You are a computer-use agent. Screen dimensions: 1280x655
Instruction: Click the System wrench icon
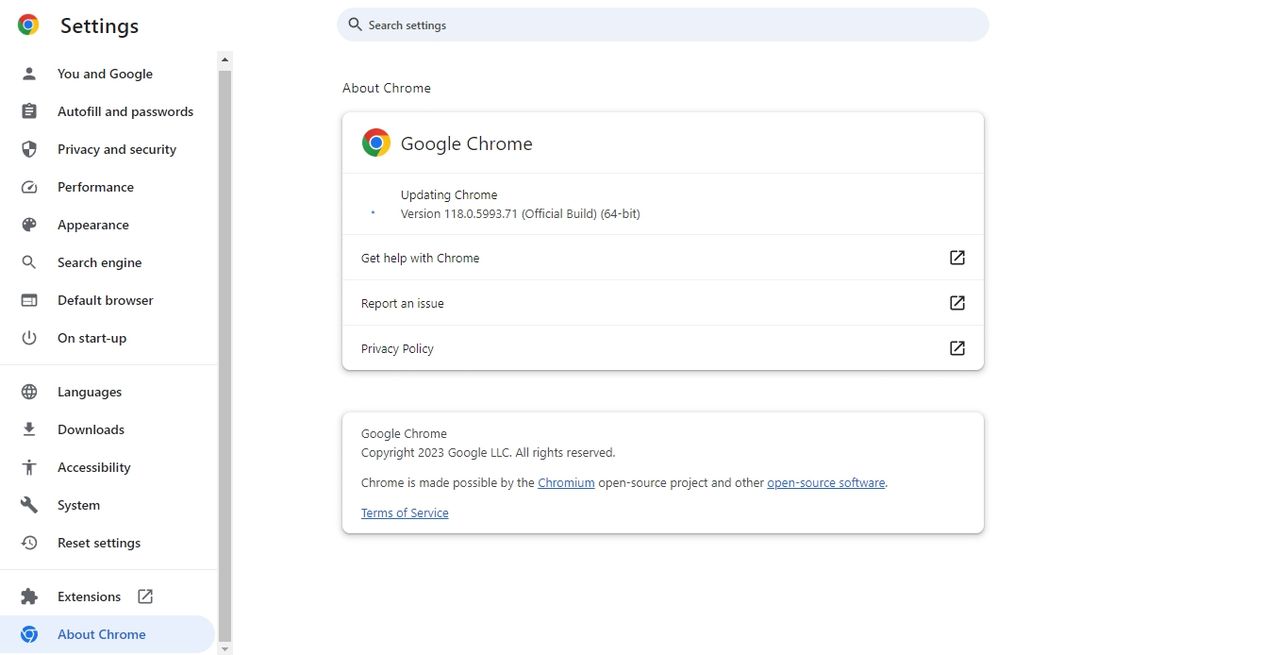point(29,505)
